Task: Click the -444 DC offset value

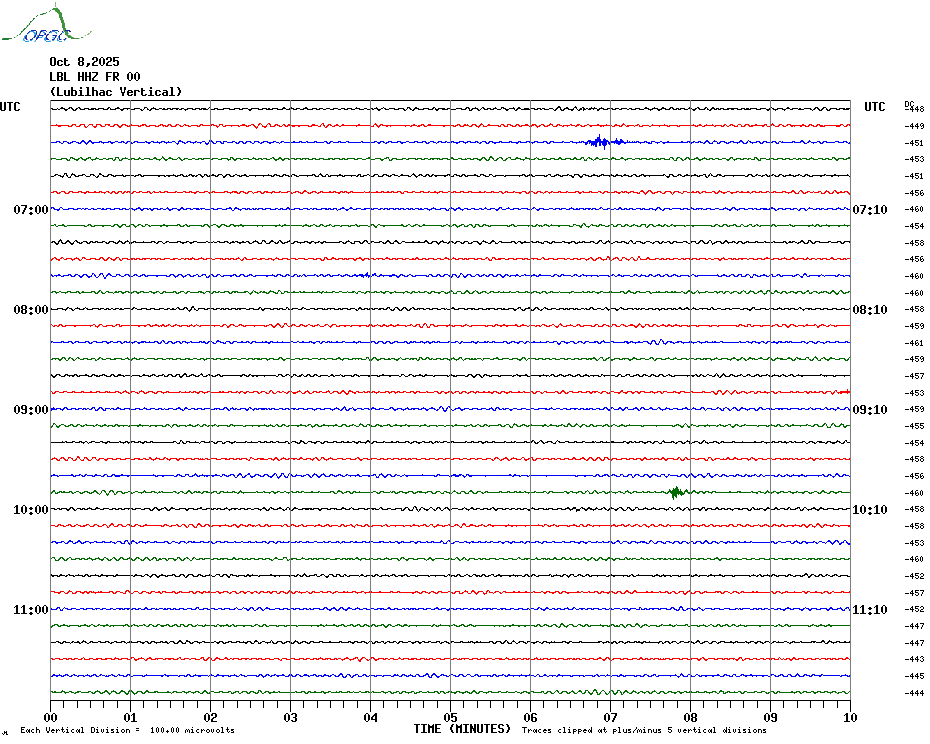Action: point(914,693)
